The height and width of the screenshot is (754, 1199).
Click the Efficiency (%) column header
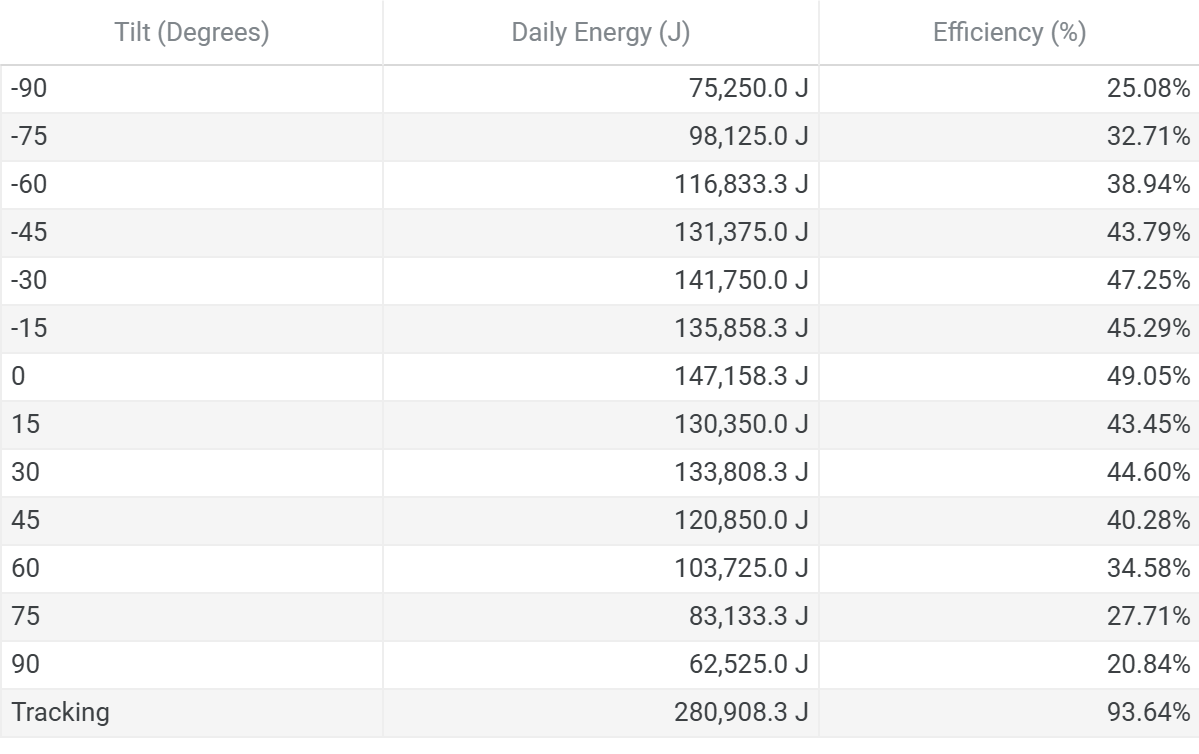coord(1009,32)
